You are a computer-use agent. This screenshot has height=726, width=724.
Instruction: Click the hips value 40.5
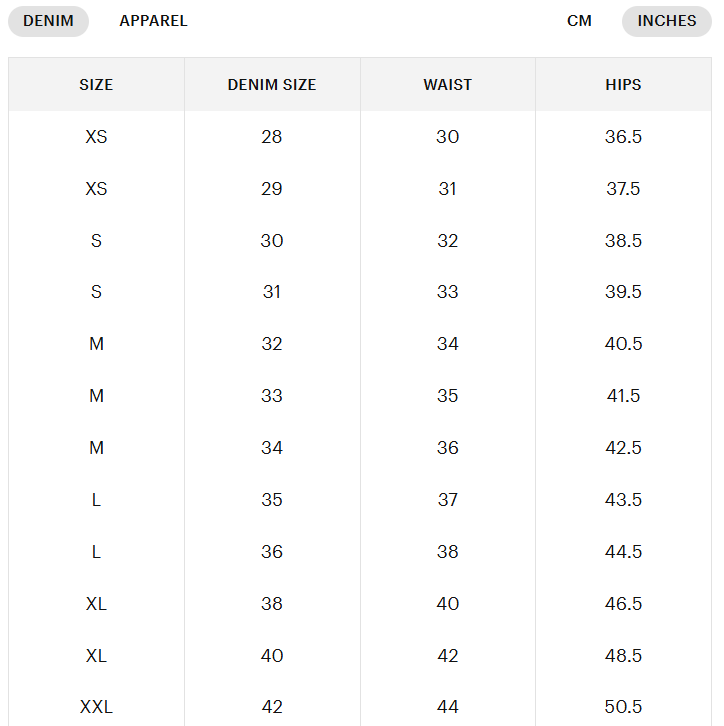(x=623, y=344)
